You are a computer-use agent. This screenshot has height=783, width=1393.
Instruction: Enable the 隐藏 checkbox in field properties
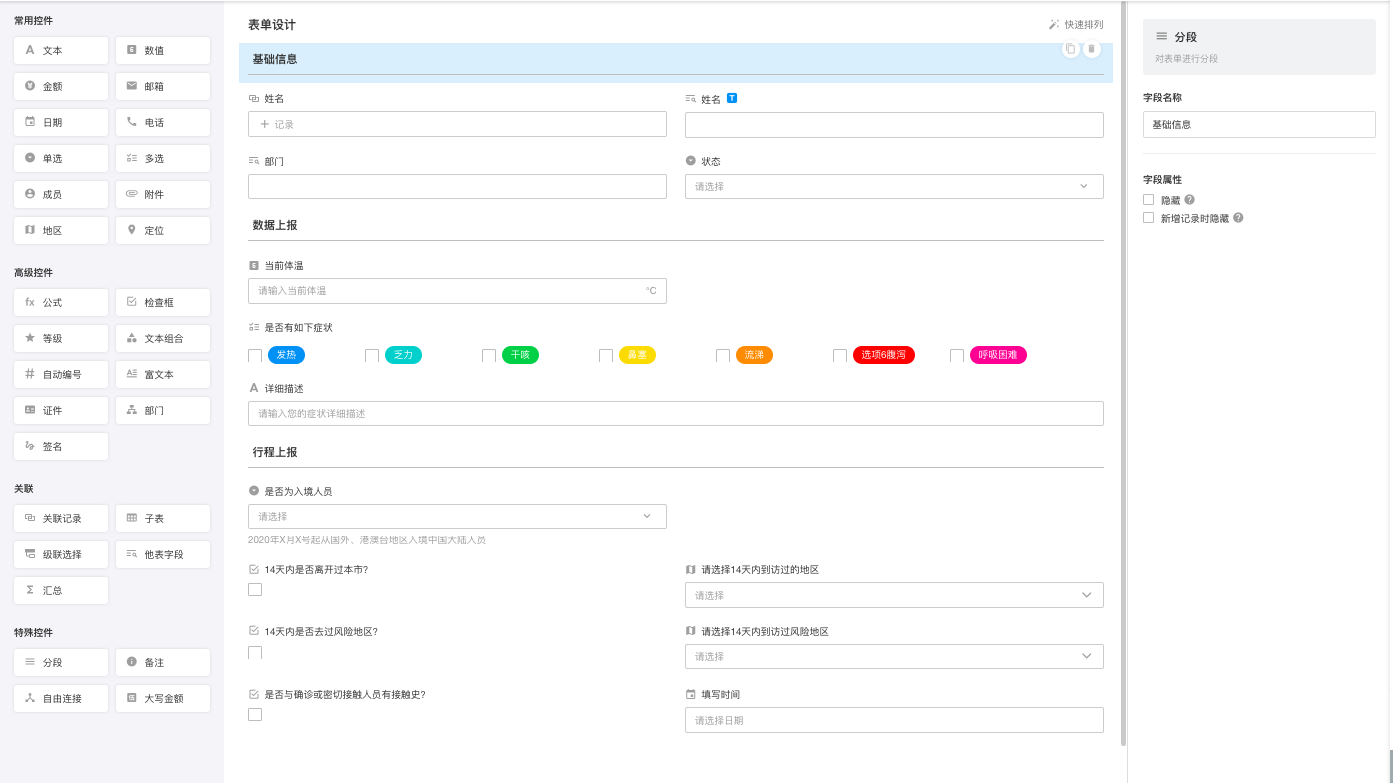pyautogui.click(x=1149, y=200)
